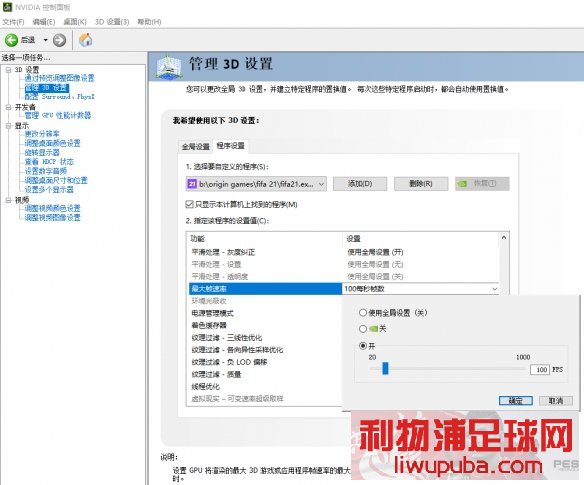Open the 帮助(H) menu

coord(149,22)
